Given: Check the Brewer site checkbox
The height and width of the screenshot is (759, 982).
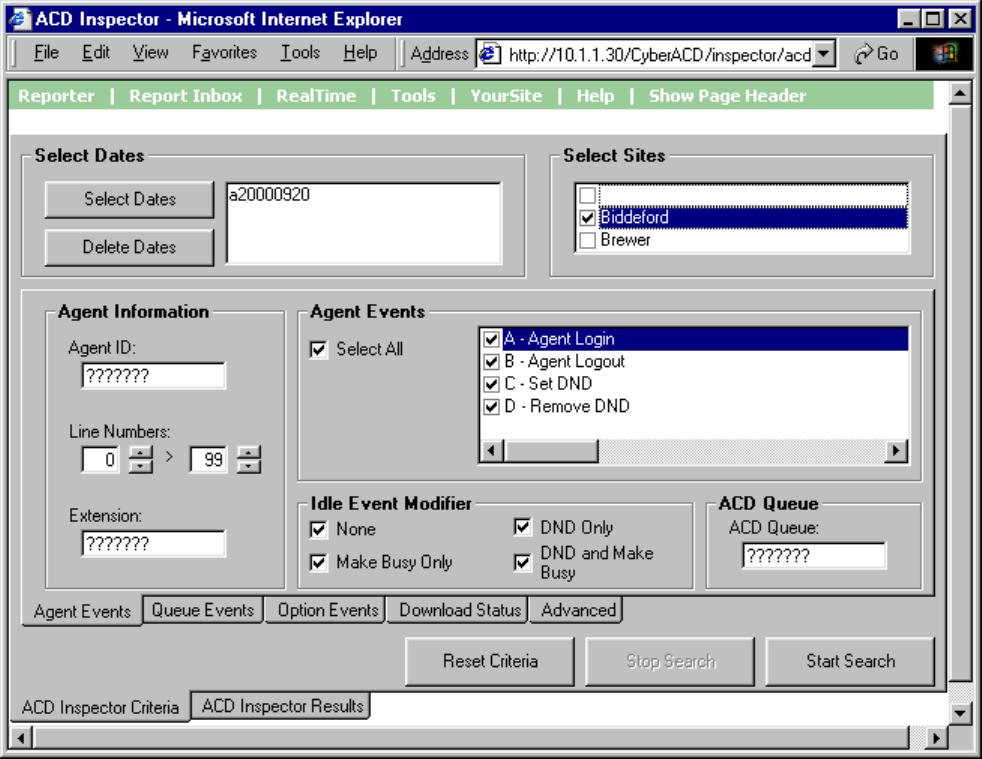Looking at the screenshot, I should pyautogui.click(x=587, y=240).
